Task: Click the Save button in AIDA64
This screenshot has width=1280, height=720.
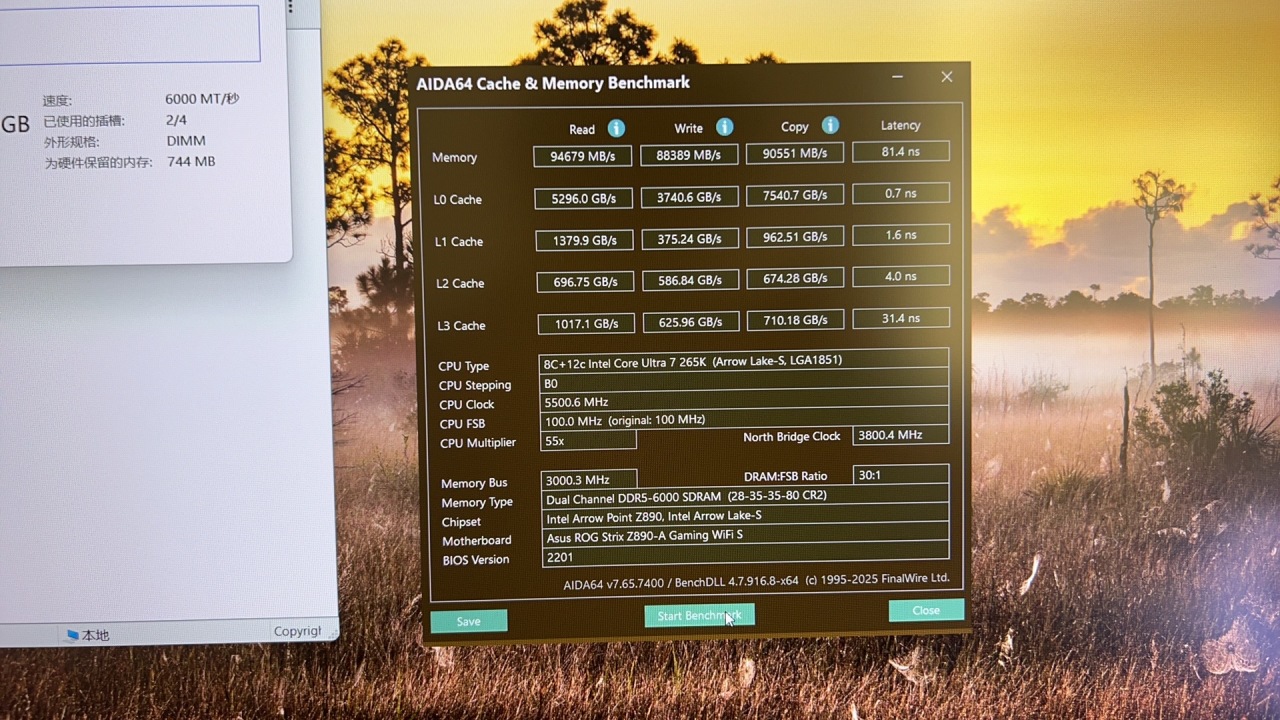Action: click(x=468, y=621)
